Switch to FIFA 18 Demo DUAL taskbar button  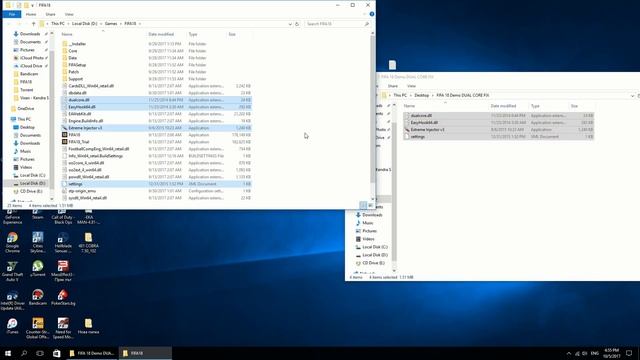pyautogui.click(x=92, y=353)
